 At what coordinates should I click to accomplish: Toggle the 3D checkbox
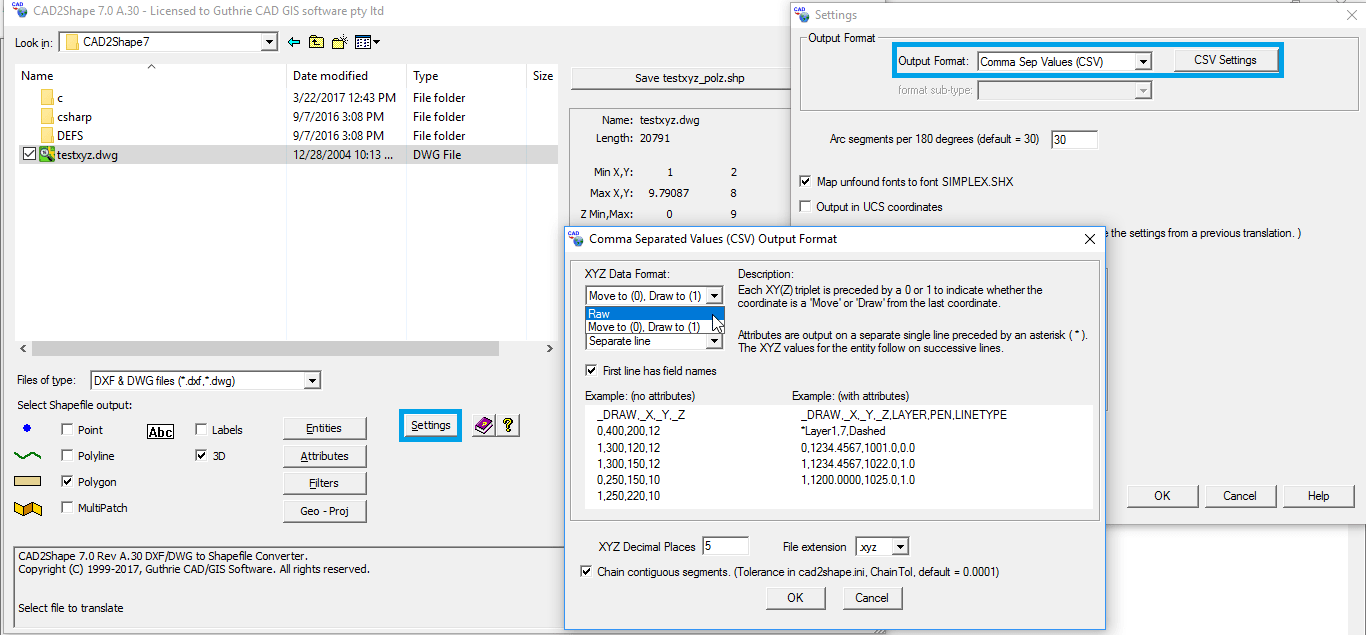tap(201, 456)
